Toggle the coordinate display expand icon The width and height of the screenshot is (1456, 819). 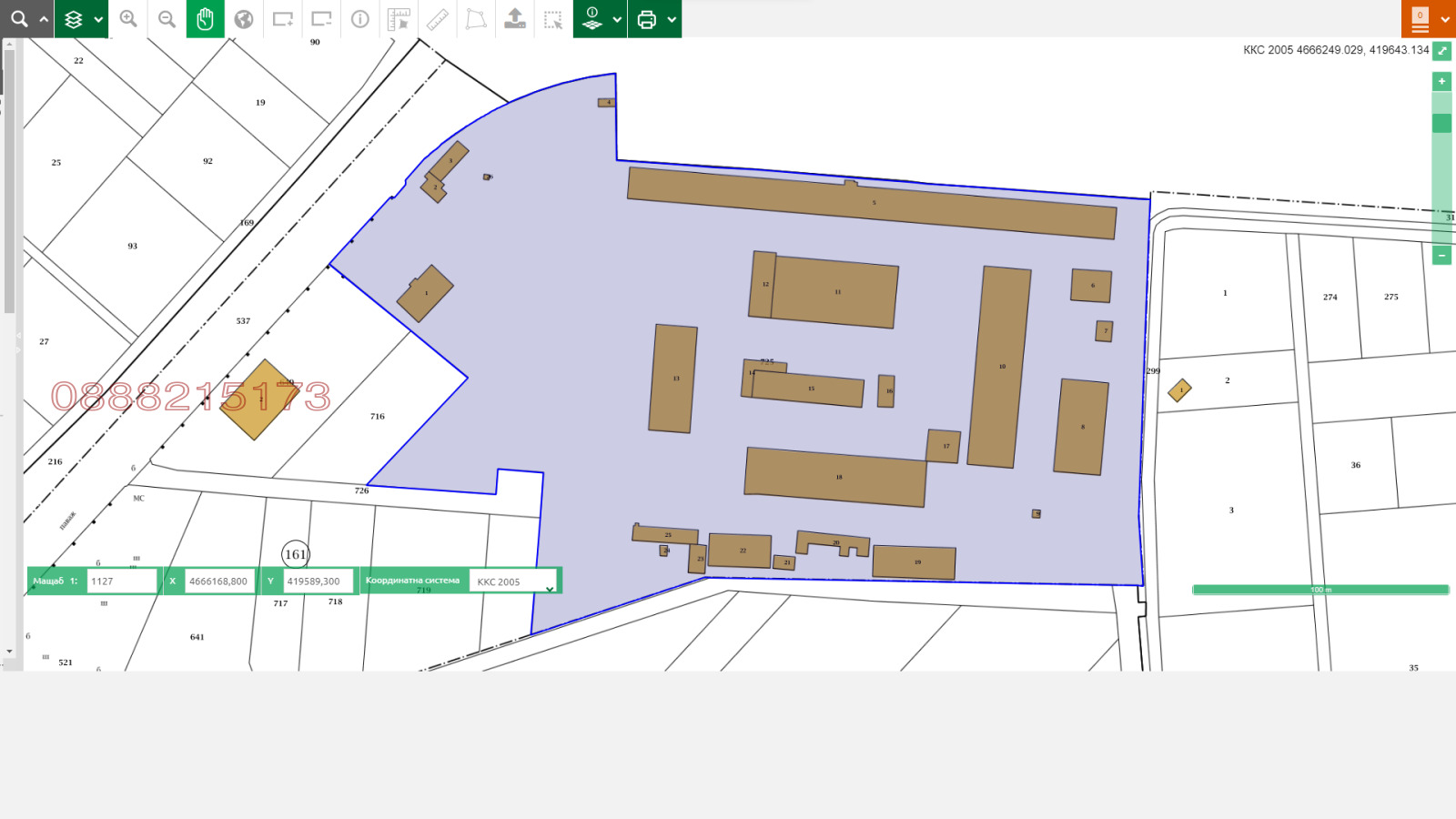[1442, 51]
